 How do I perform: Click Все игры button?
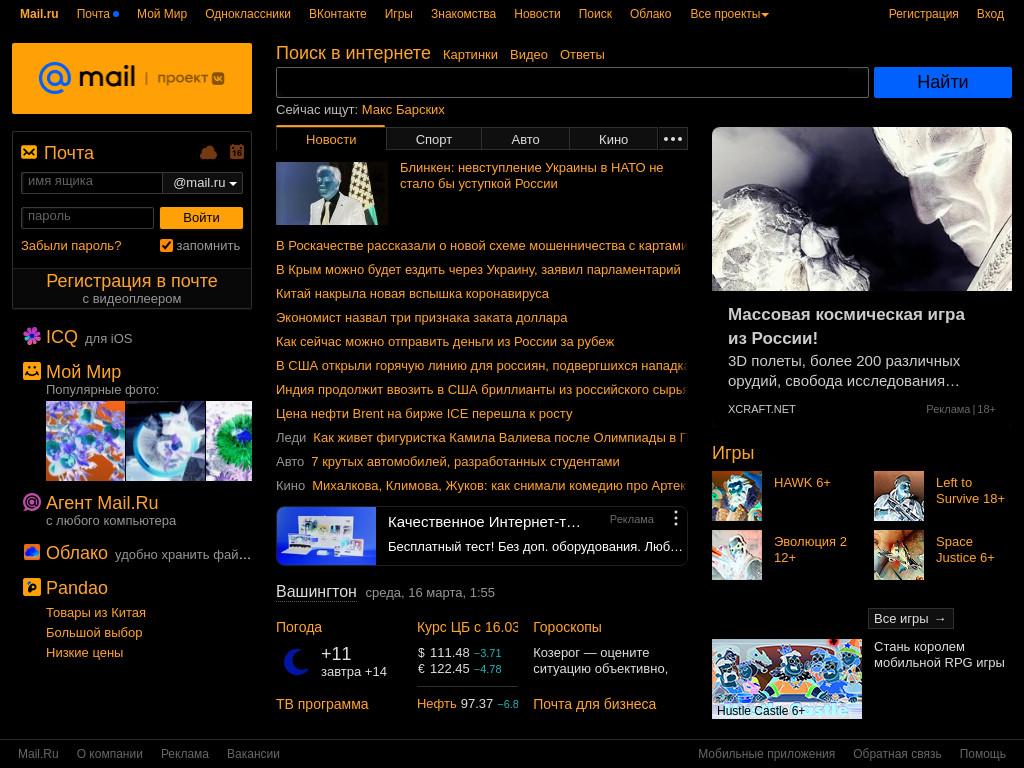point(910,618)
